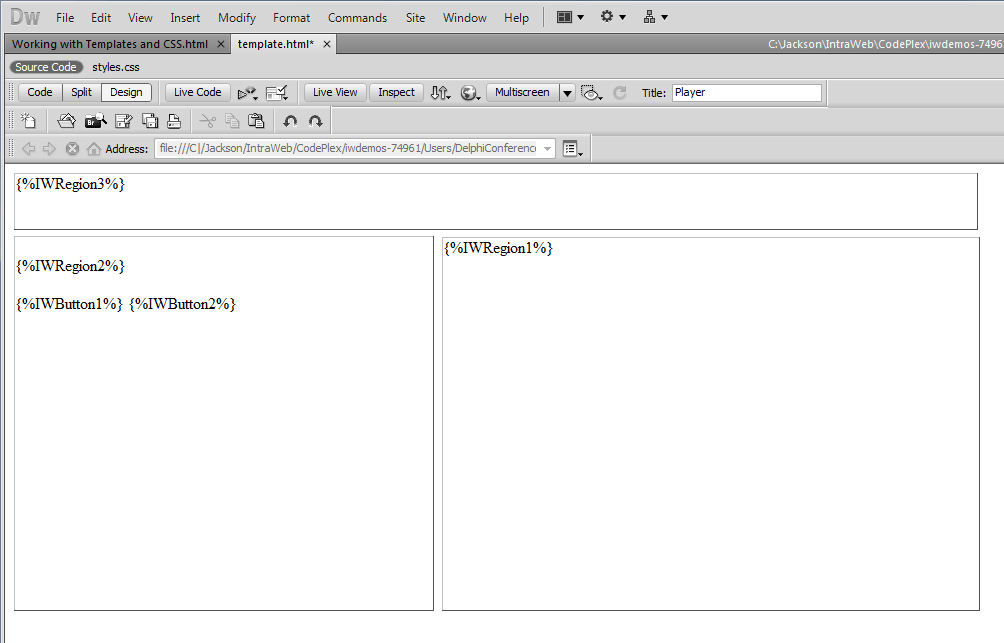Image resolution: width=1004 pixels, height=643 pixels.
Task: Select the Print Code icon
Action: 174,120
